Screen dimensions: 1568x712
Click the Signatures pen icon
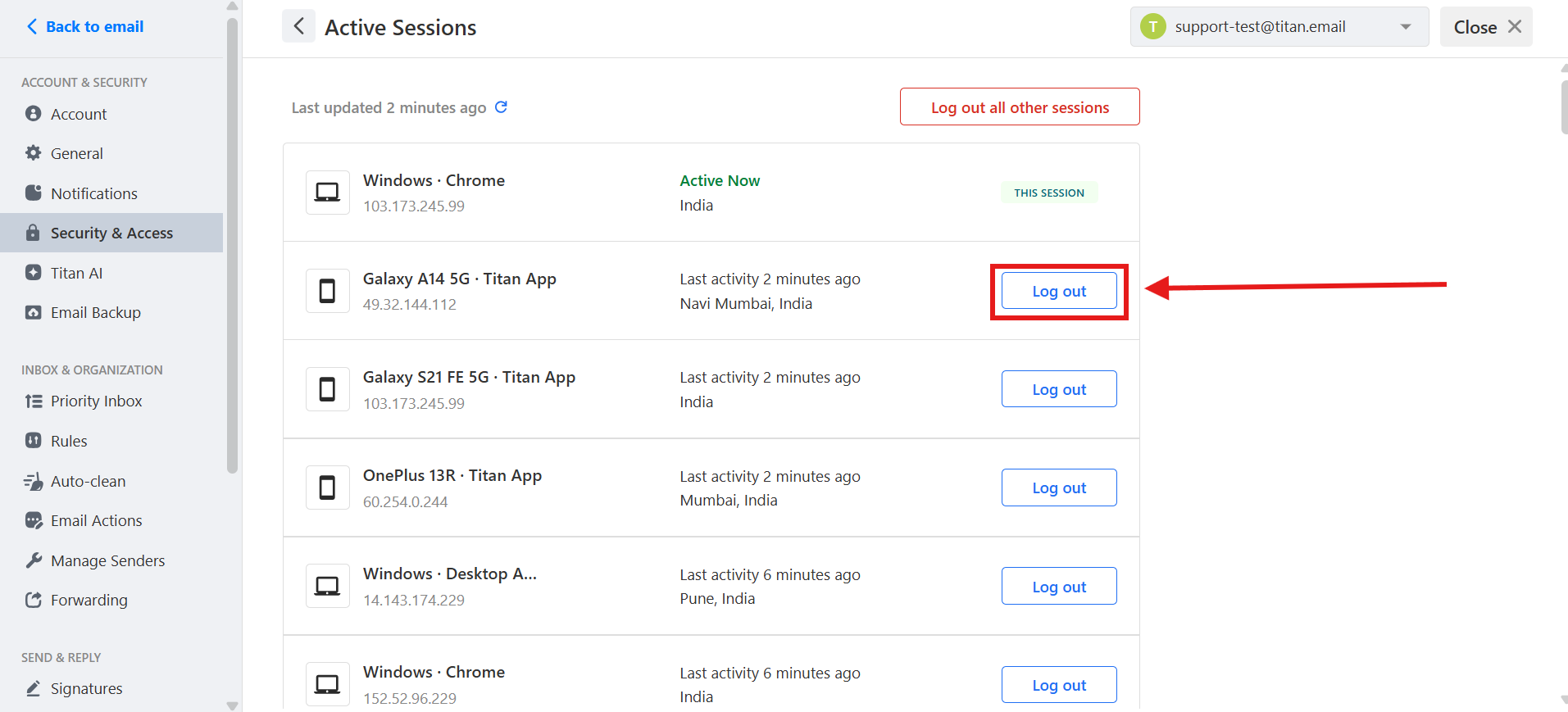coord(33,688)
